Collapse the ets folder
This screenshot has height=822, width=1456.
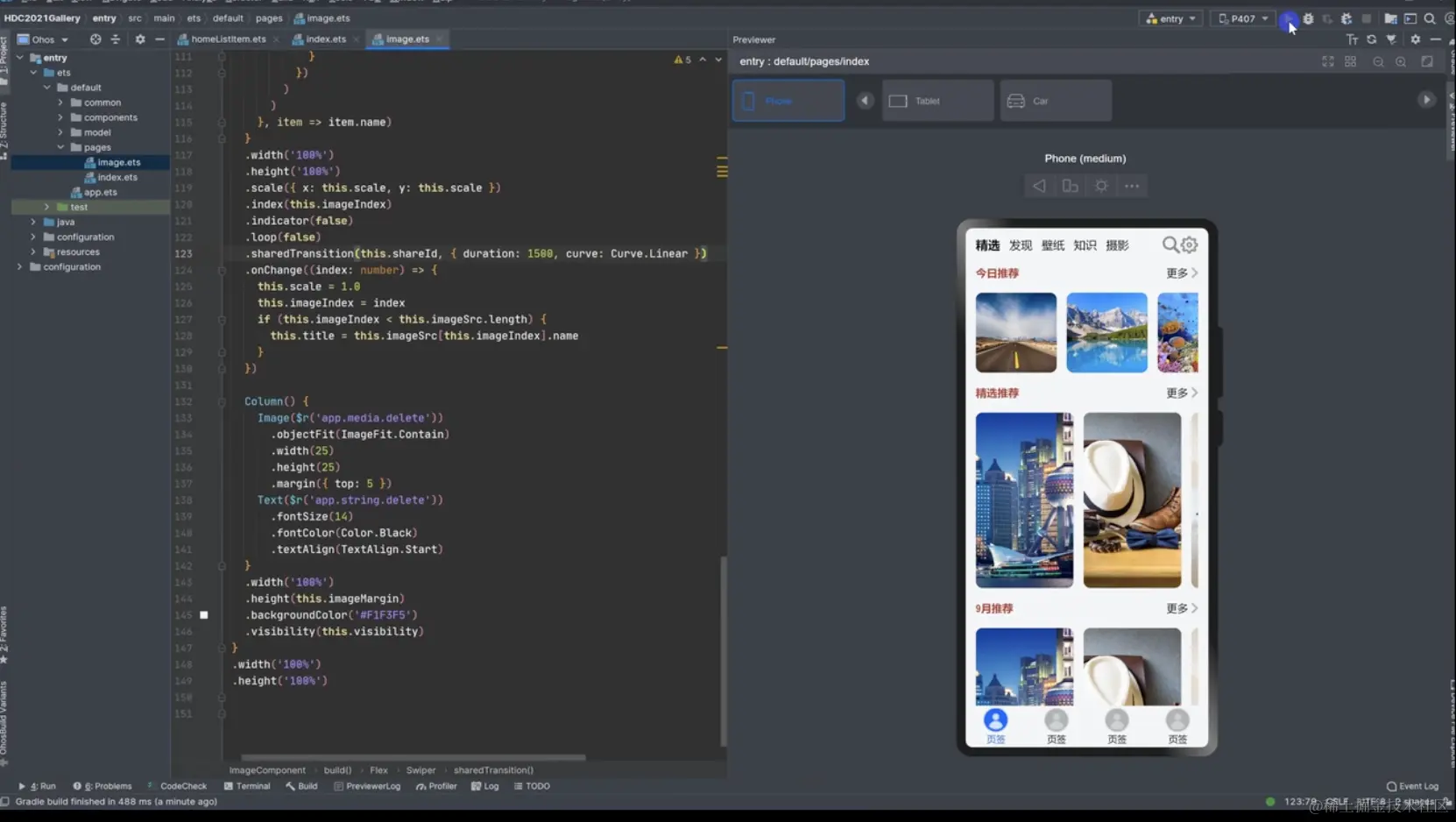point(33,73)
